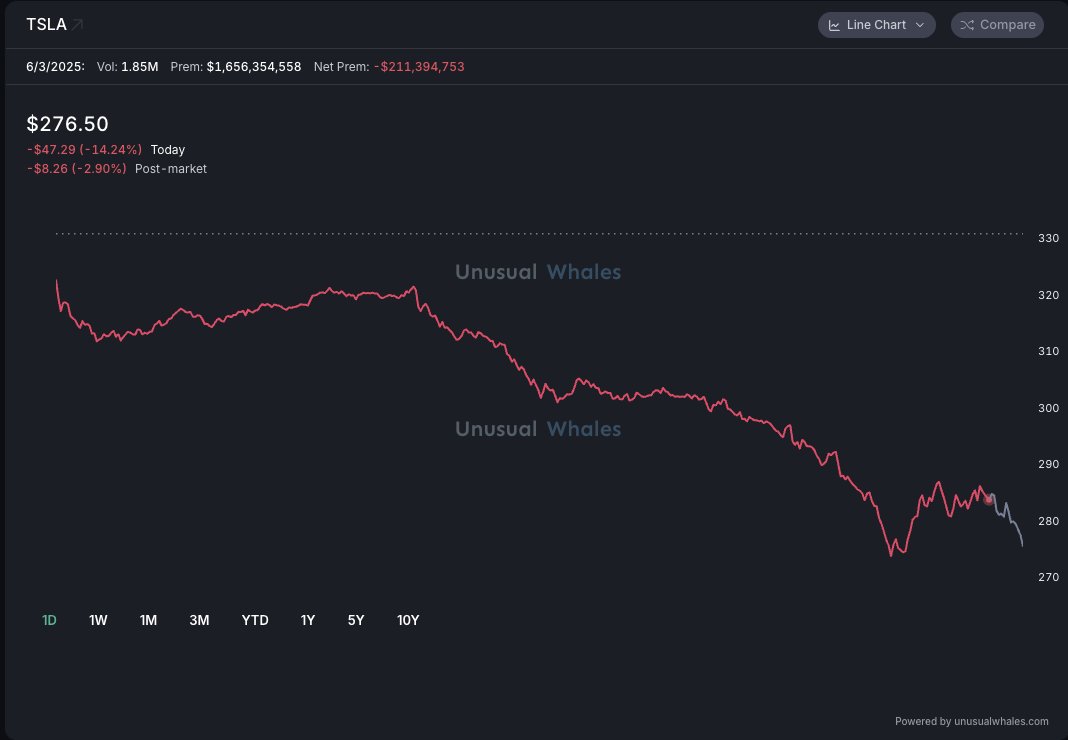Click the shuffle icon on Compare button

pyautogui.click(x=967, y=25)
